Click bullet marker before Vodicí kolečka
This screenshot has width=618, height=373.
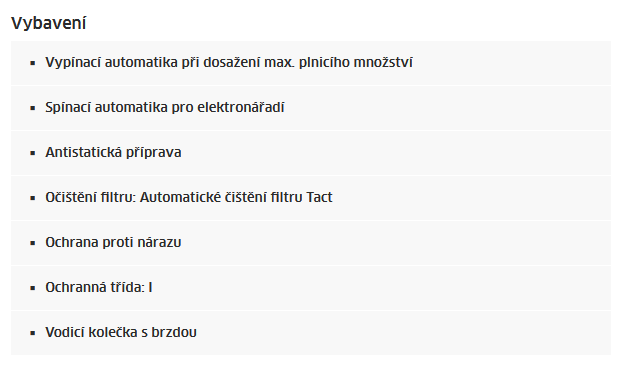(33, 333)
